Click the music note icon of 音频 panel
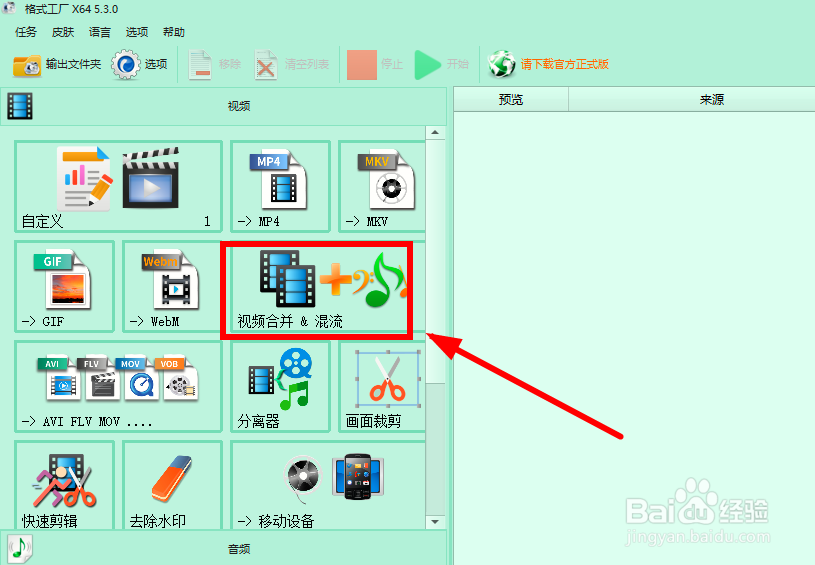815x565 pixels. click(20, 548)
